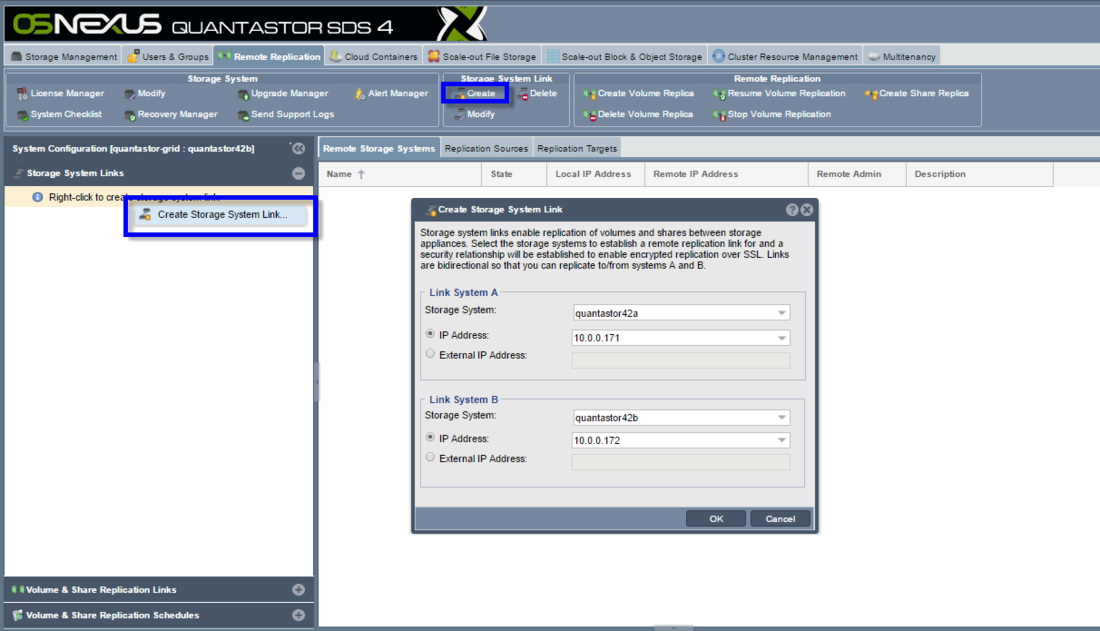Expand Volume & Share Replication Schedules section

[x=298, y=615]
